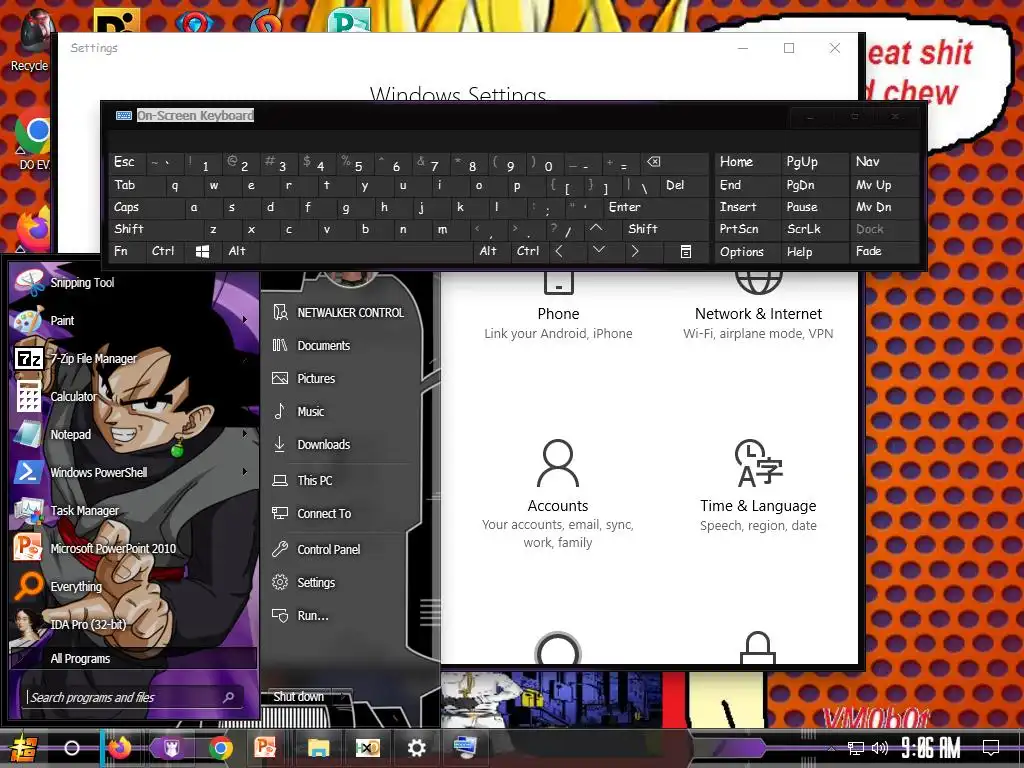Click the Enter key on On-Screen Keyboard
This screenshot has width=1024, height=768.
tap(655, 207)
